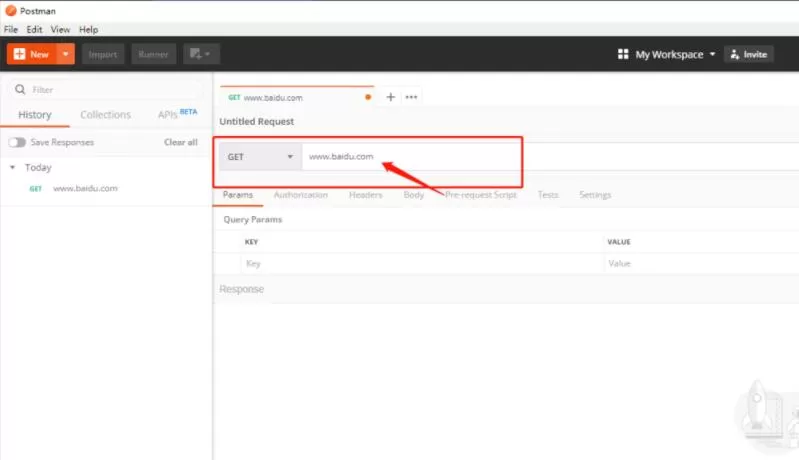Viewport: 799px width, 460px height.
Task: Toggle the Save Responses switch
Action: click(17, 142)
